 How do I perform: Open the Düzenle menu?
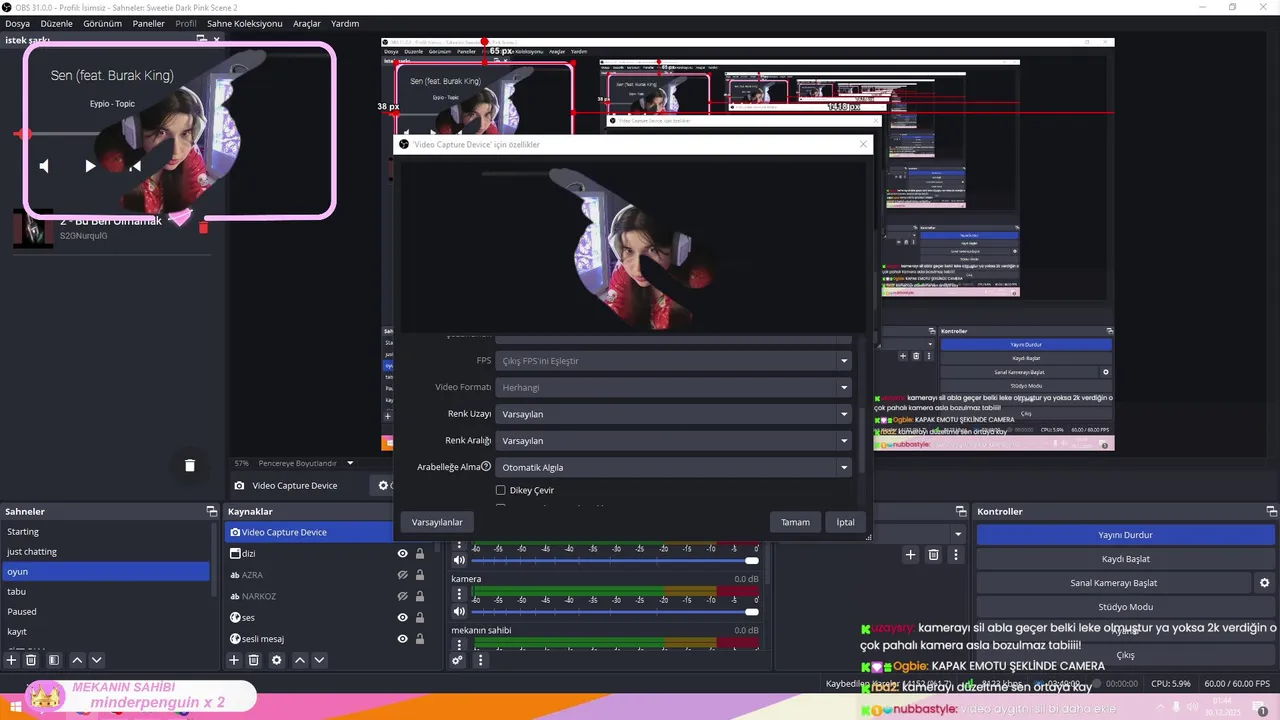pos(56,23)
